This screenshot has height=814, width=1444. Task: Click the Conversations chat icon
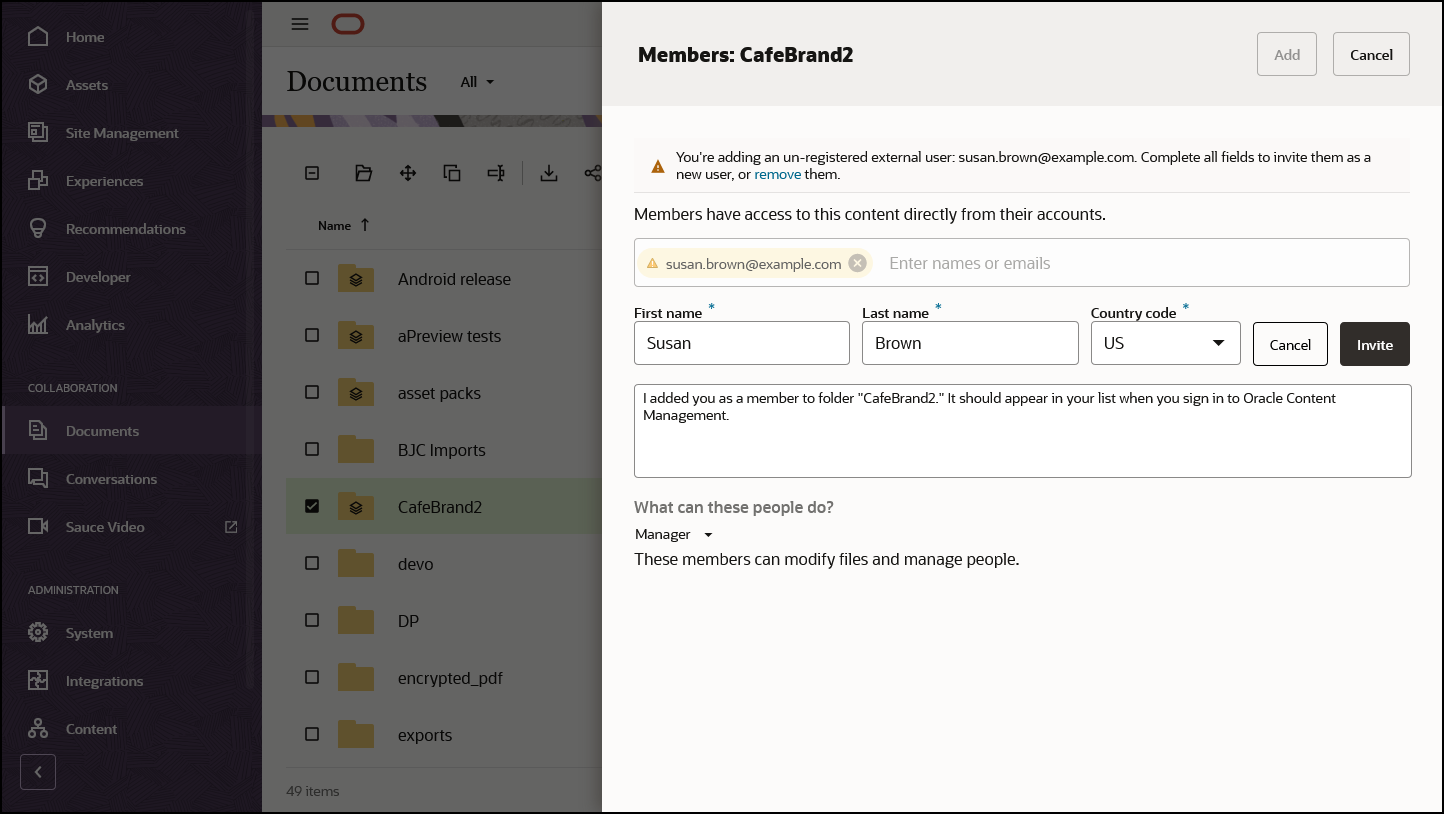38,479
